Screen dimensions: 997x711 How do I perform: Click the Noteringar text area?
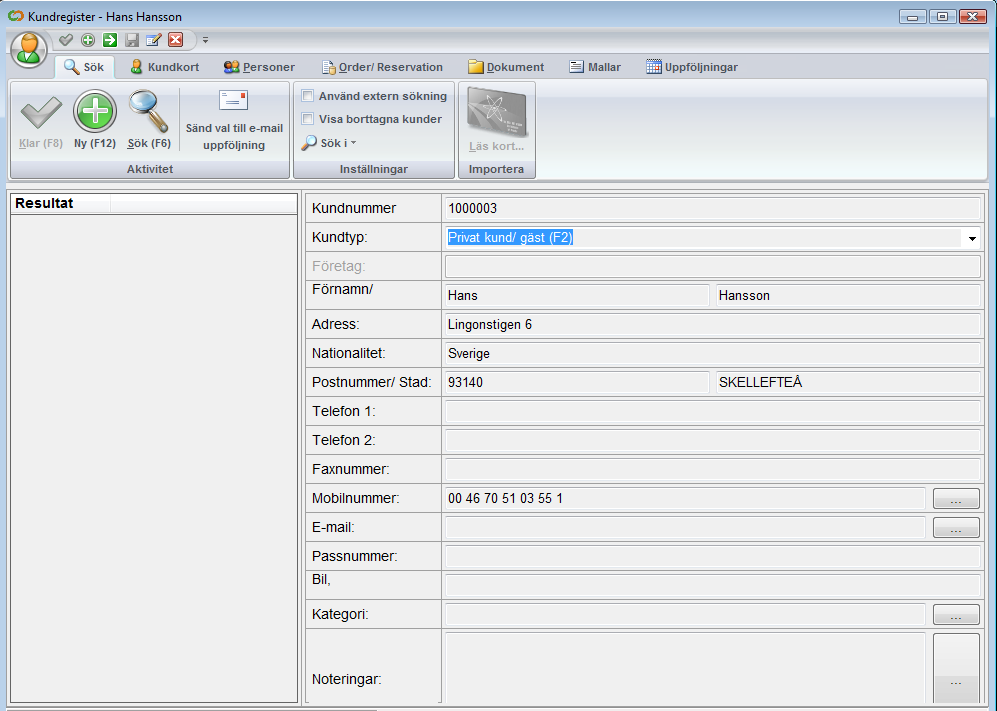[685, 668]
